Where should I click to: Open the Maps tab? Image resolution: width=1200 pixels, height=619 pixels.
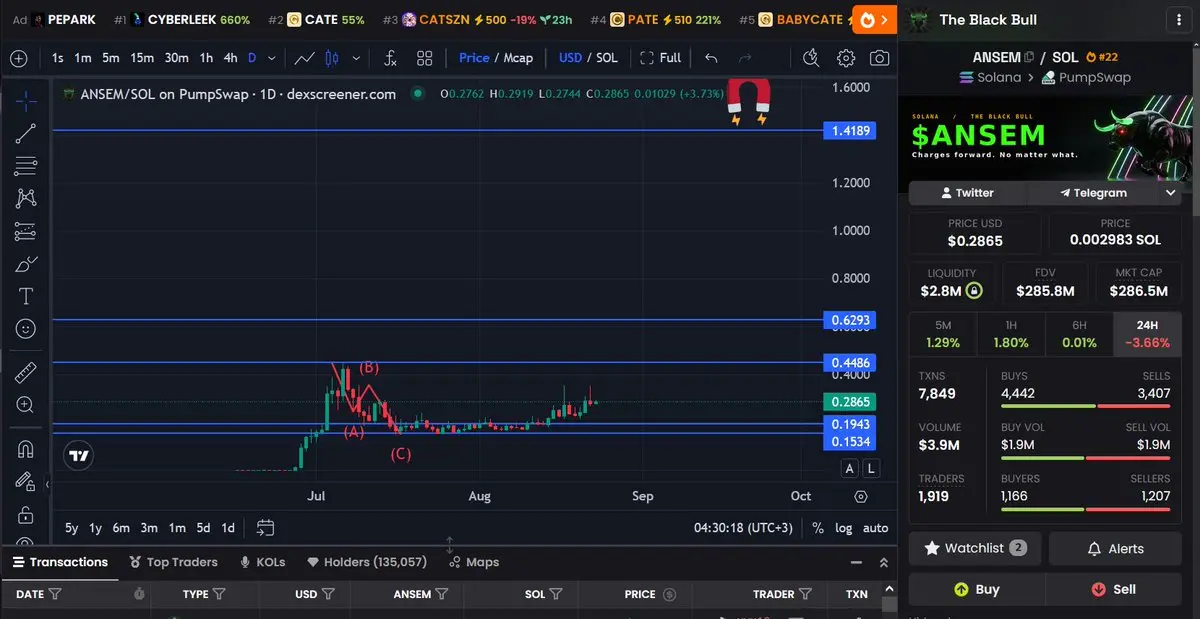click(474, 562)
